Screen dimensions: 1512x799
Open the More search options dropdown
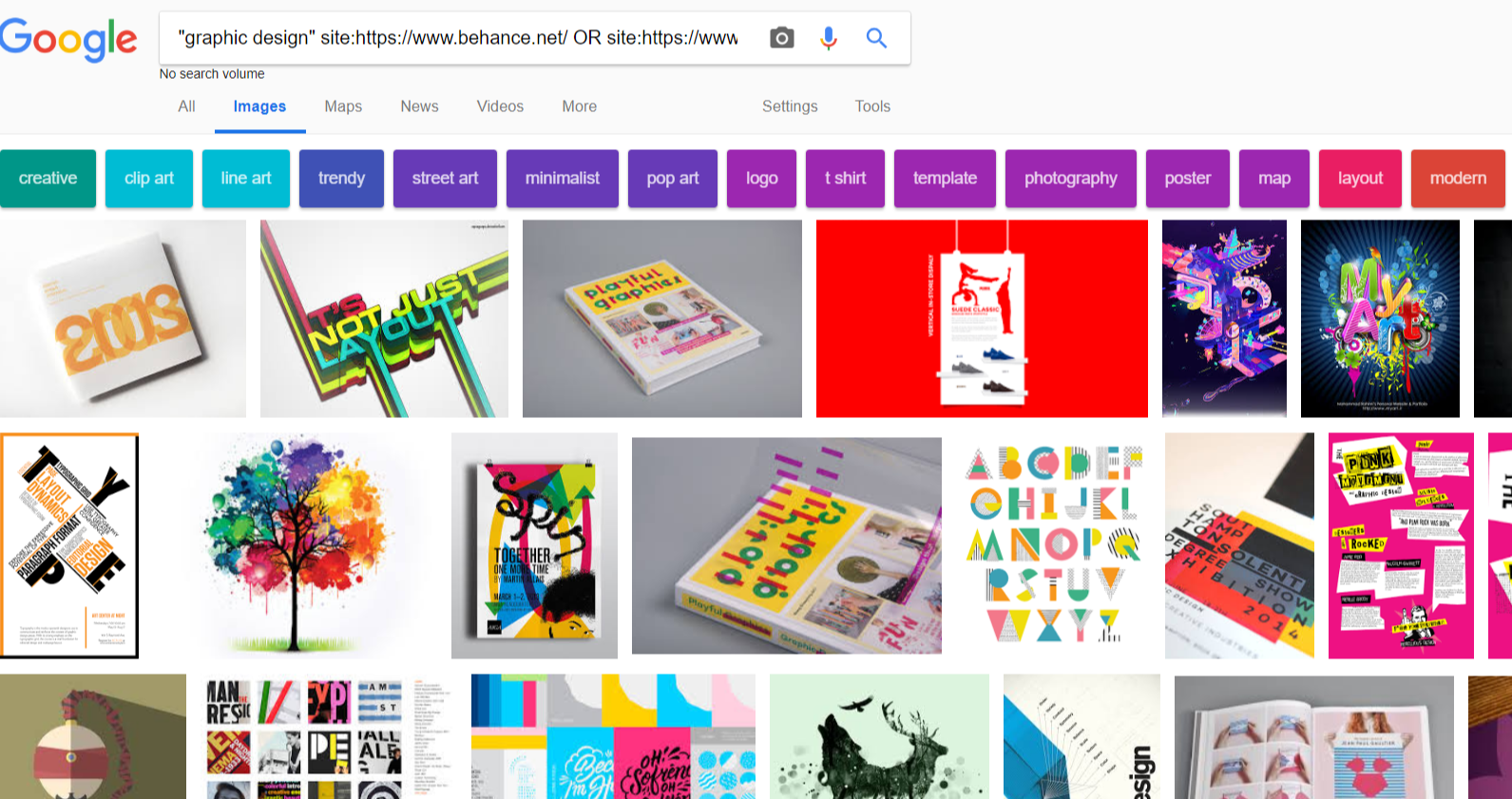pos(579,106)
